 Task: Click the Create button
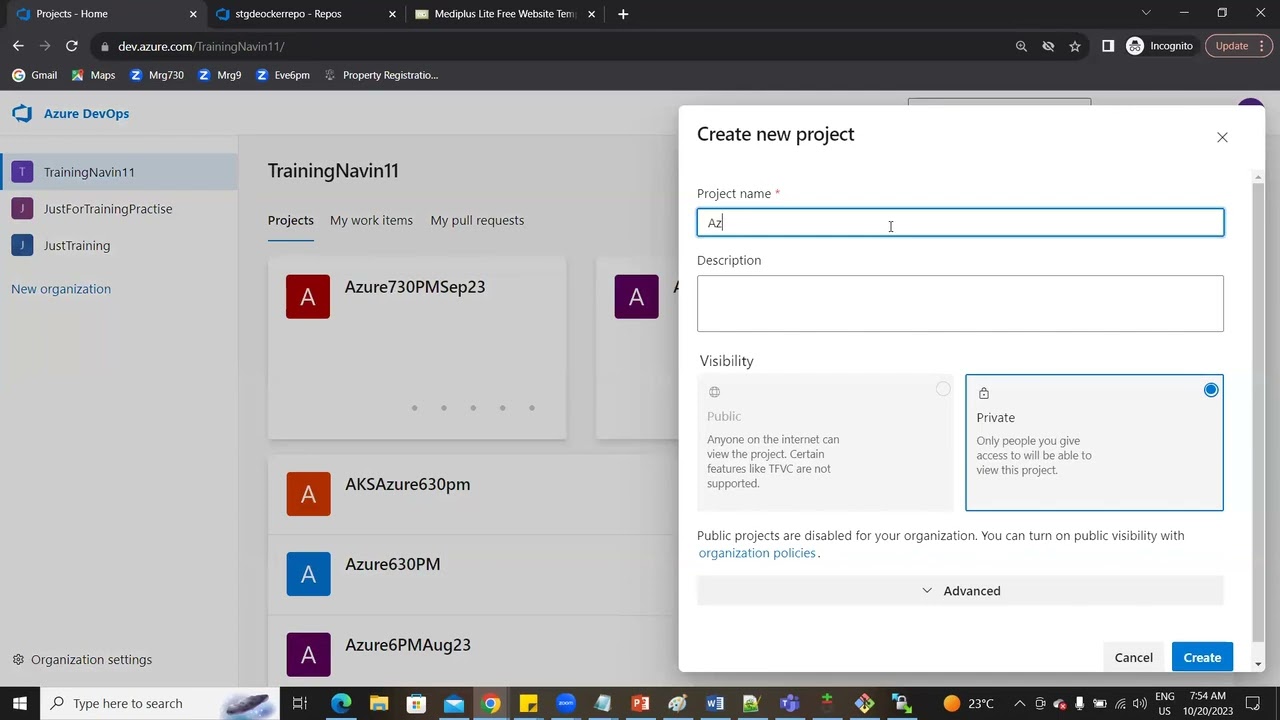point(1202,657)
